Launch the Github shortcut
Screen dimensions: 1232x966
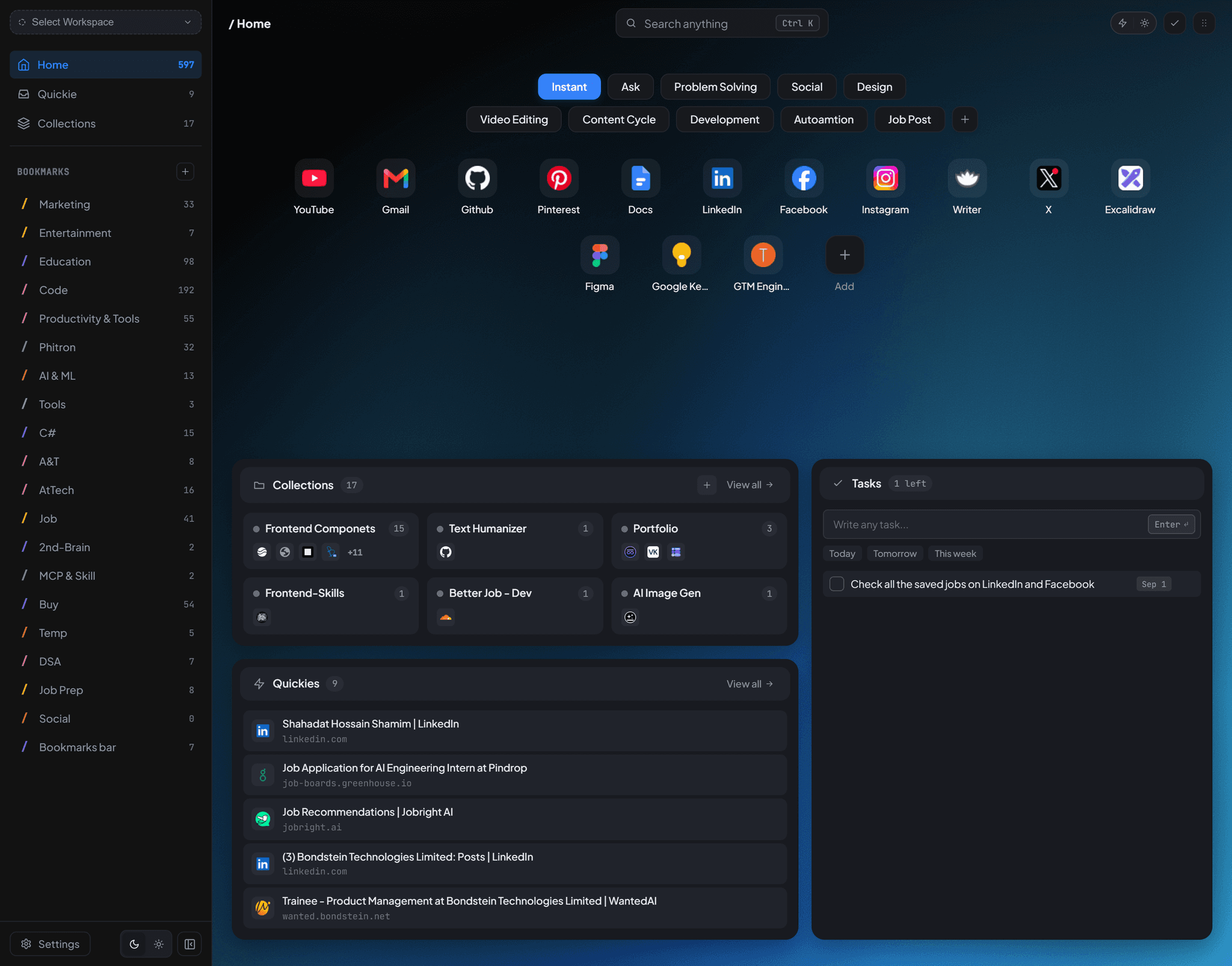pyautogui.click(x=478, y=178)
